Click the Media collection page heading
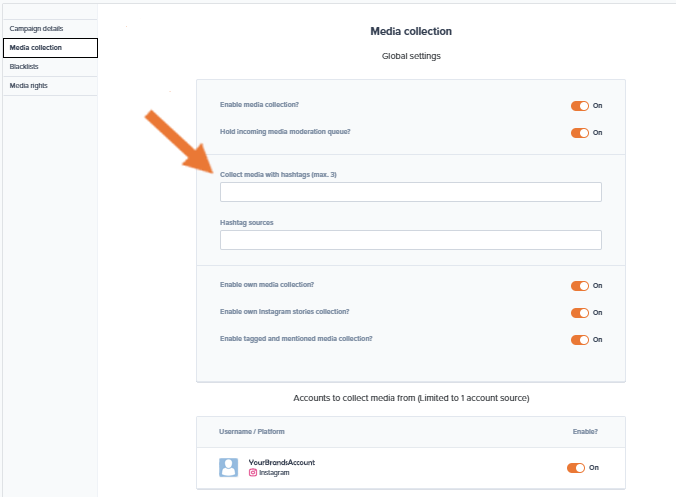Image resolution: width=676 pixels, height=497 pixels. pyautogui.click(x=410, y=32)
